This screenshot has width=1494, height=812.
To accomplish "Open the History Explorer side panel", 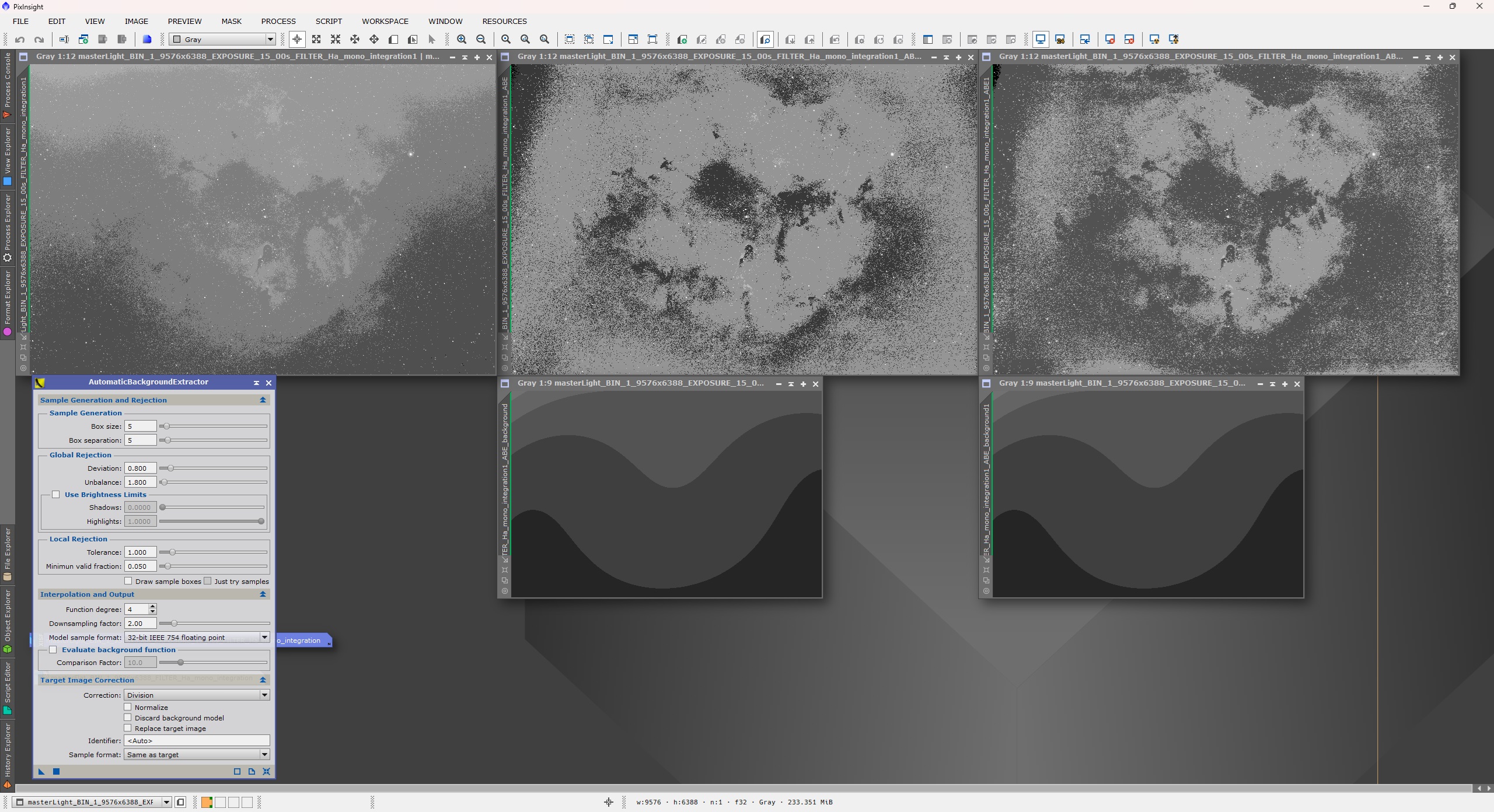I will (x=8, y=756).
